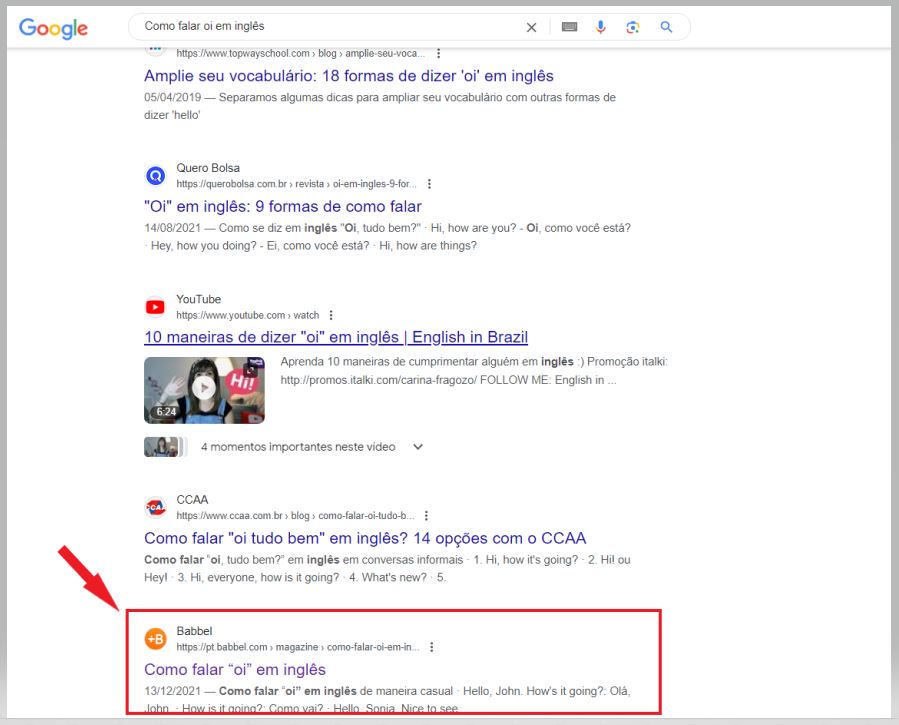Click the 'CCAA' site name text

(192, 500)
